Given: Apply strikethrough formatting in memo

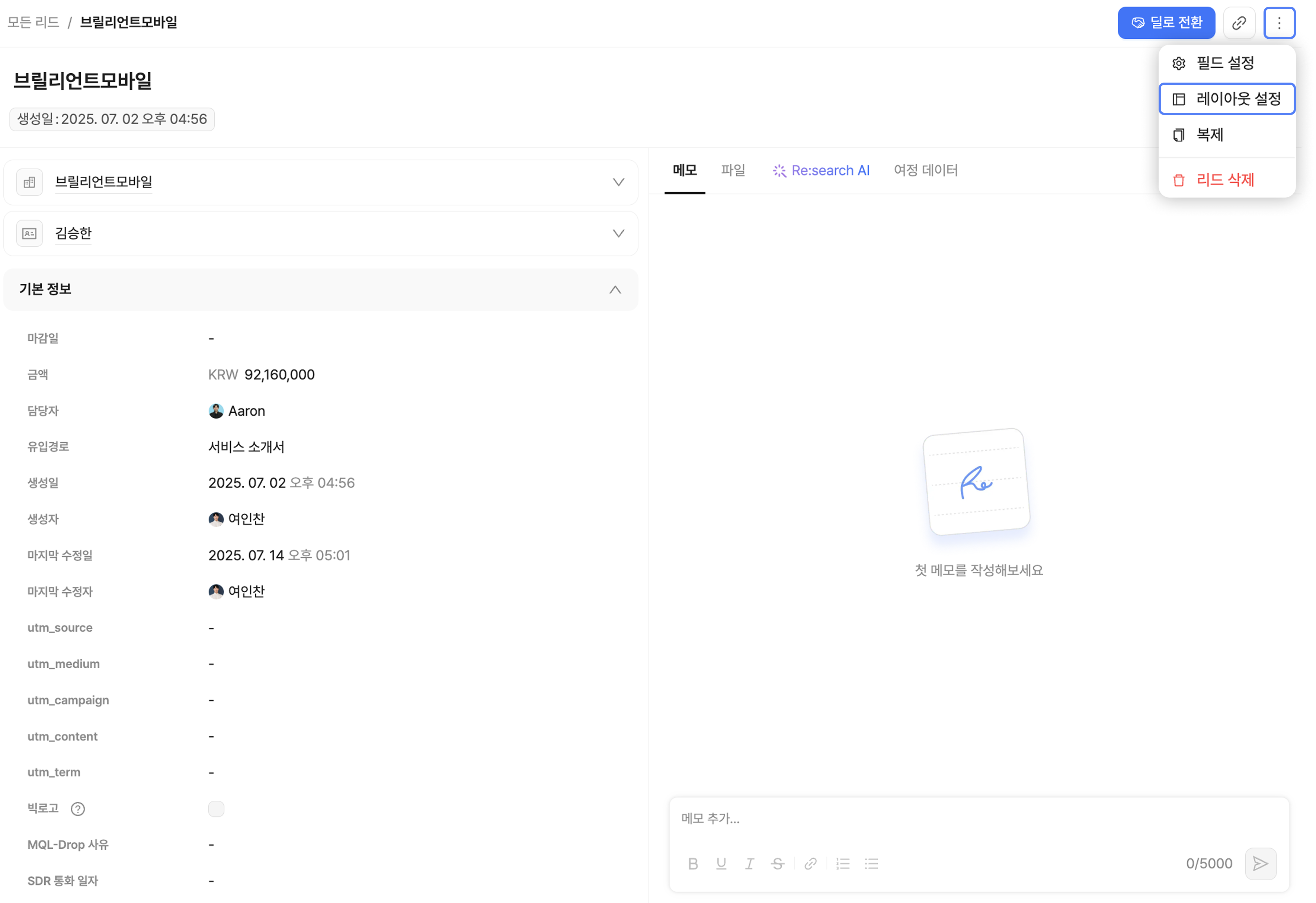Looking at the screenshot, I should click(778, 863).
